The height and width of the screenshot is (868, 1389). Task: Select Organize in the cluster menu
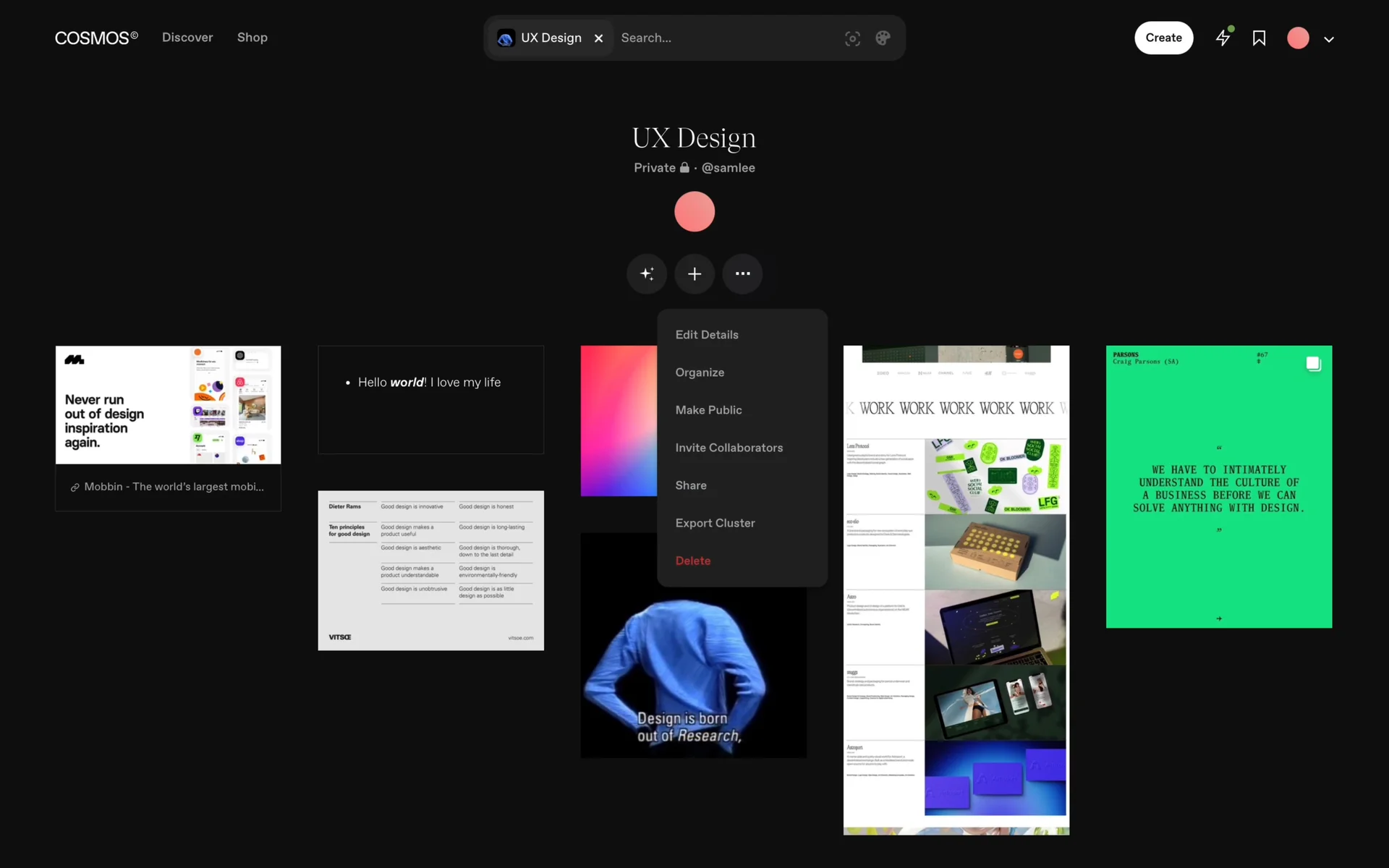(x=700, y=373)
